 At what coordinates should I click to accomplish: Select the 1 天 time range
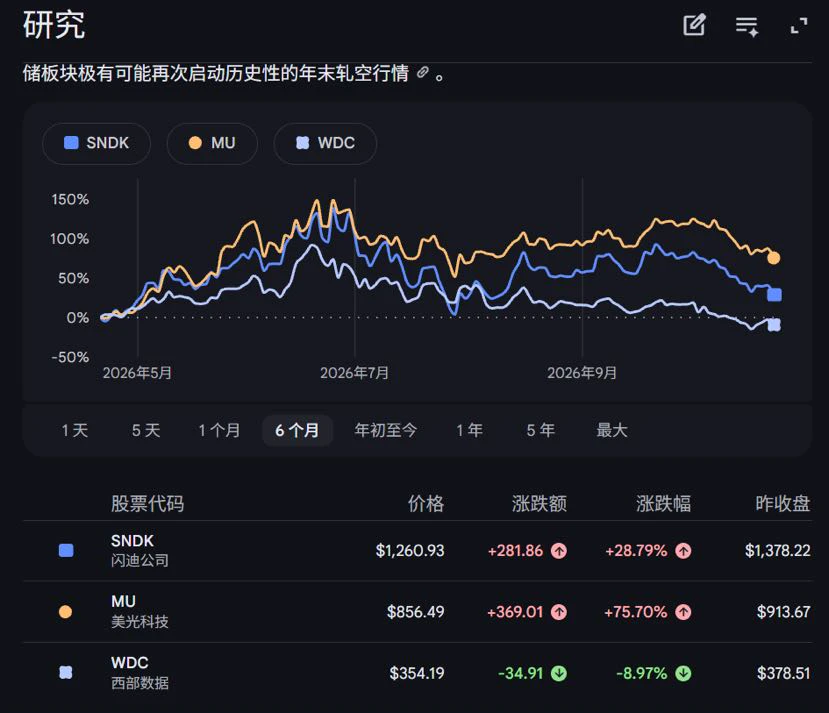75,430
